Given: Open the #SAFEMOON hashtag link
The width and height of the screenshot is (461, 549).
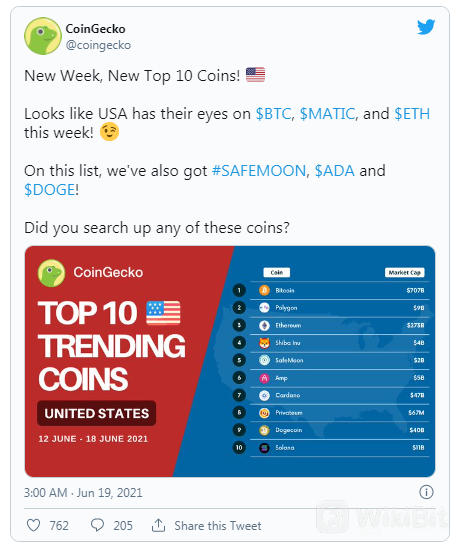Looking at the screenshot, I should click(x=259, y=171).
